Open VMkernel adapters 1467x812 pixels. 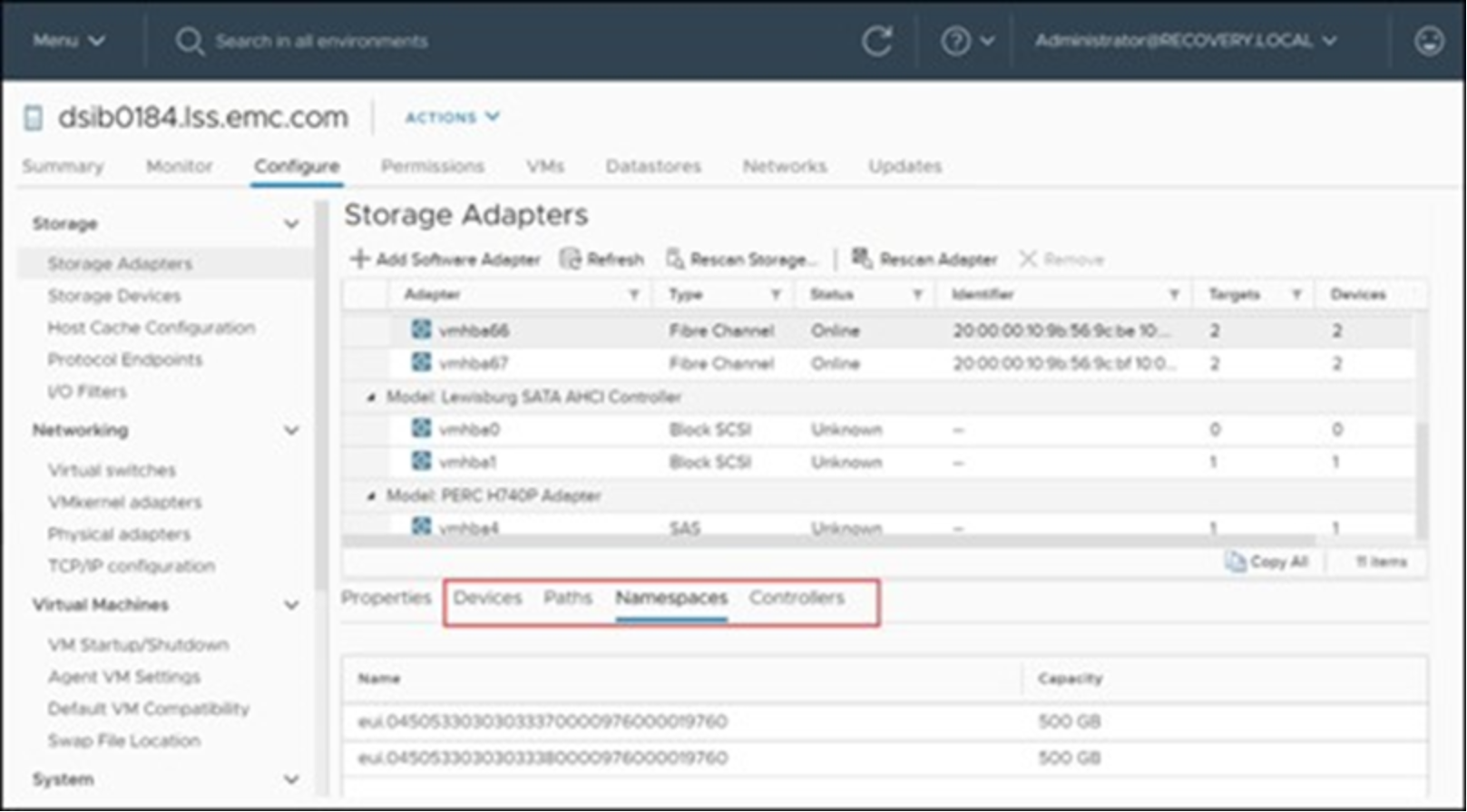click(x=125, y=502)
